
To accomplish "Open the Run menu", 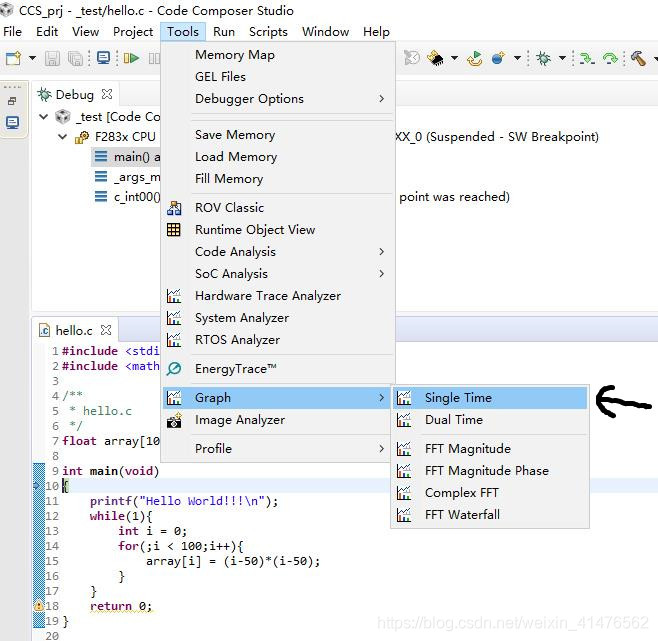I will coord(224,32).
